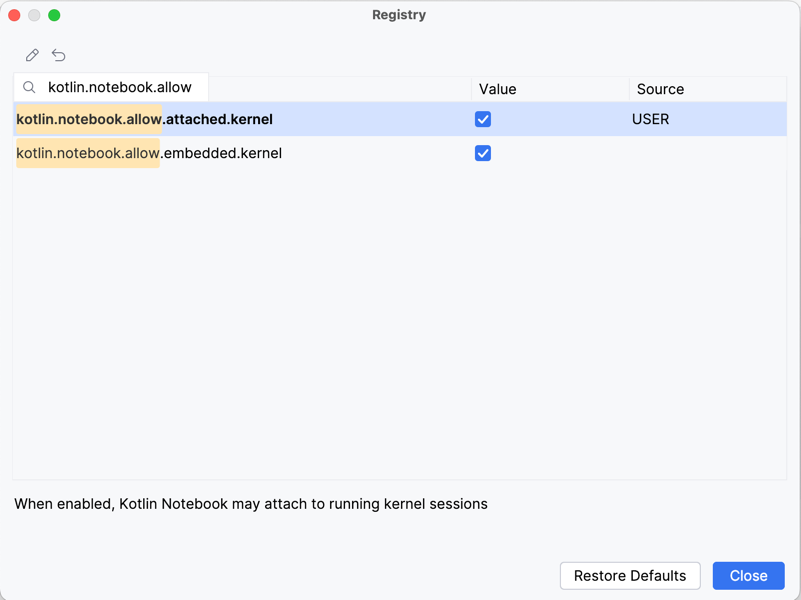This screenshot has height=600, width=801.
Task: Clear the kotlin.notebook.allow search text
Action: pos(120,88)
